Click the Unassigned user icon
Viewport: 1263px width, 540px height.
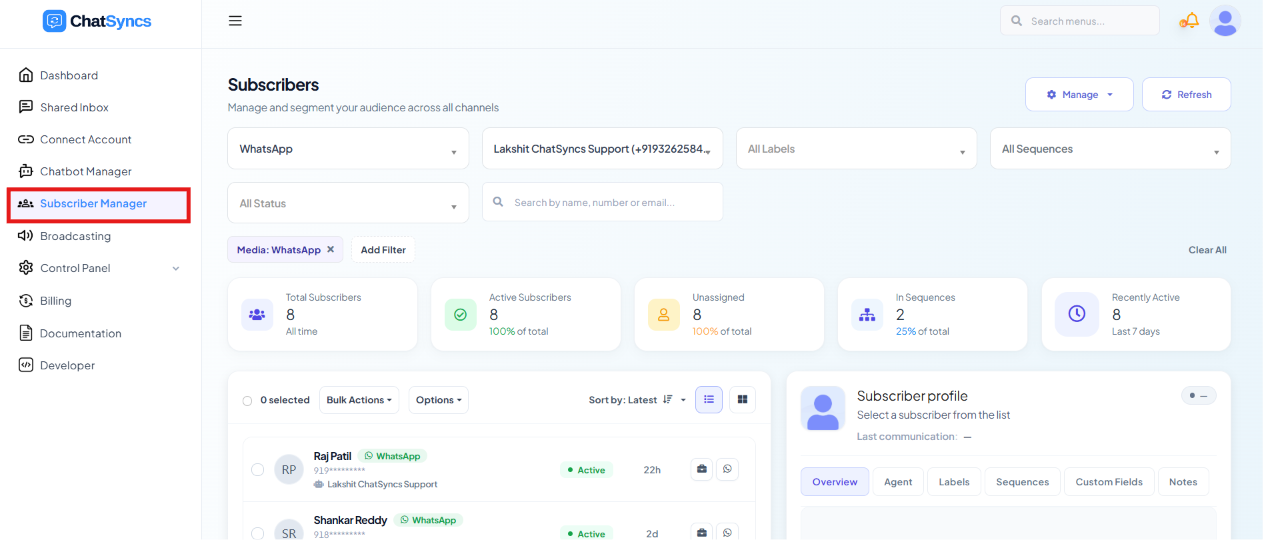click(664, 314)
